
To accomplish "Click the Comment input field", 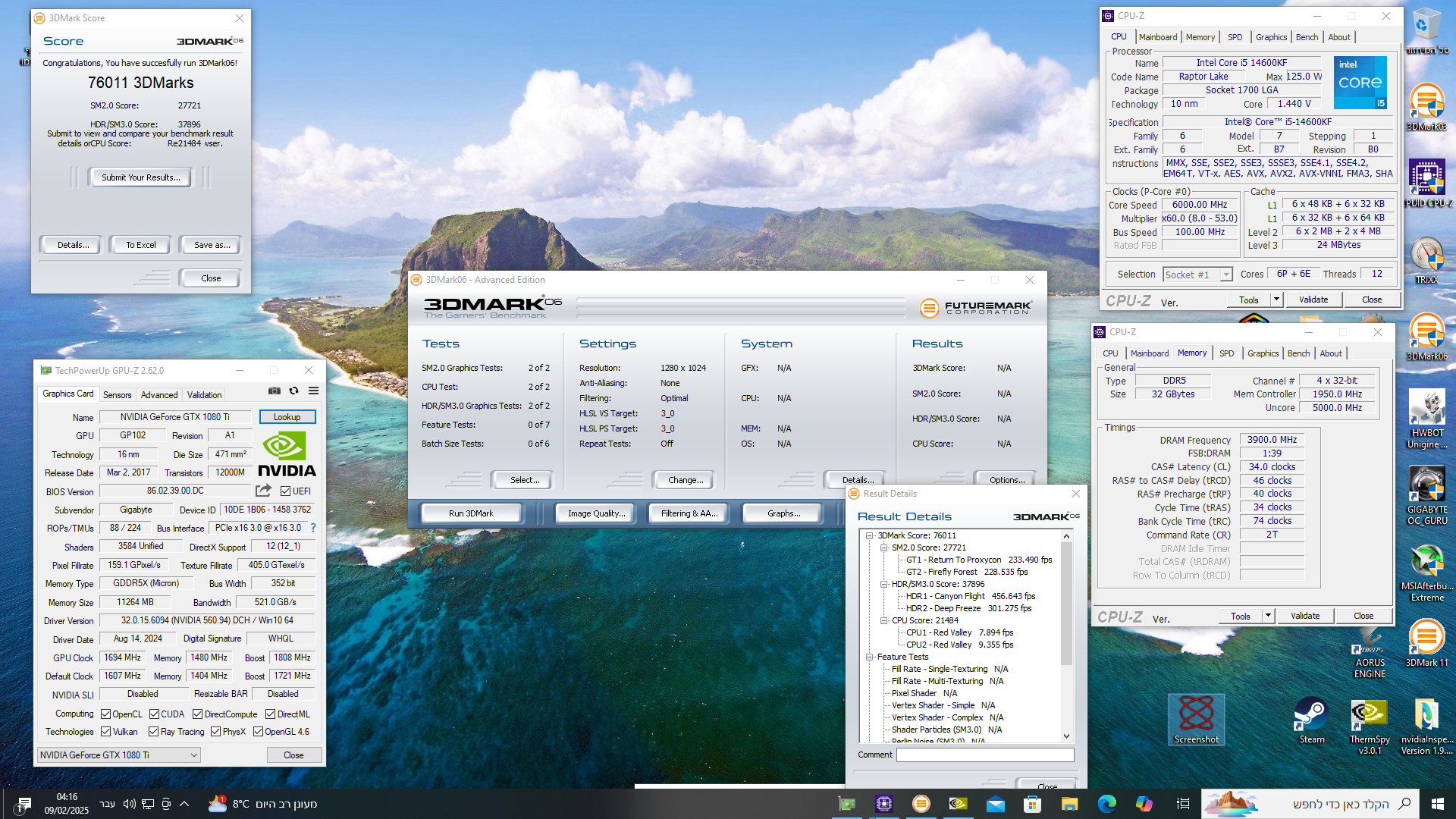I will [985, 755].
